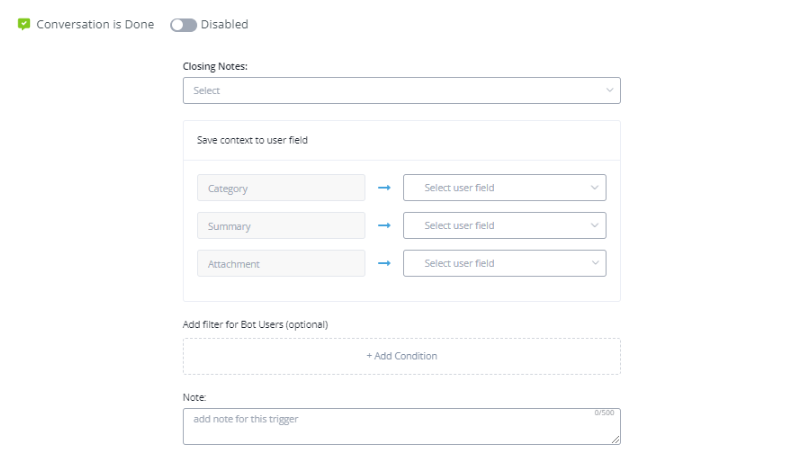The width and height of the screenshot is (797, 466).
Task: Click the arrow icon beside Attachment
Action: [384, 264]
